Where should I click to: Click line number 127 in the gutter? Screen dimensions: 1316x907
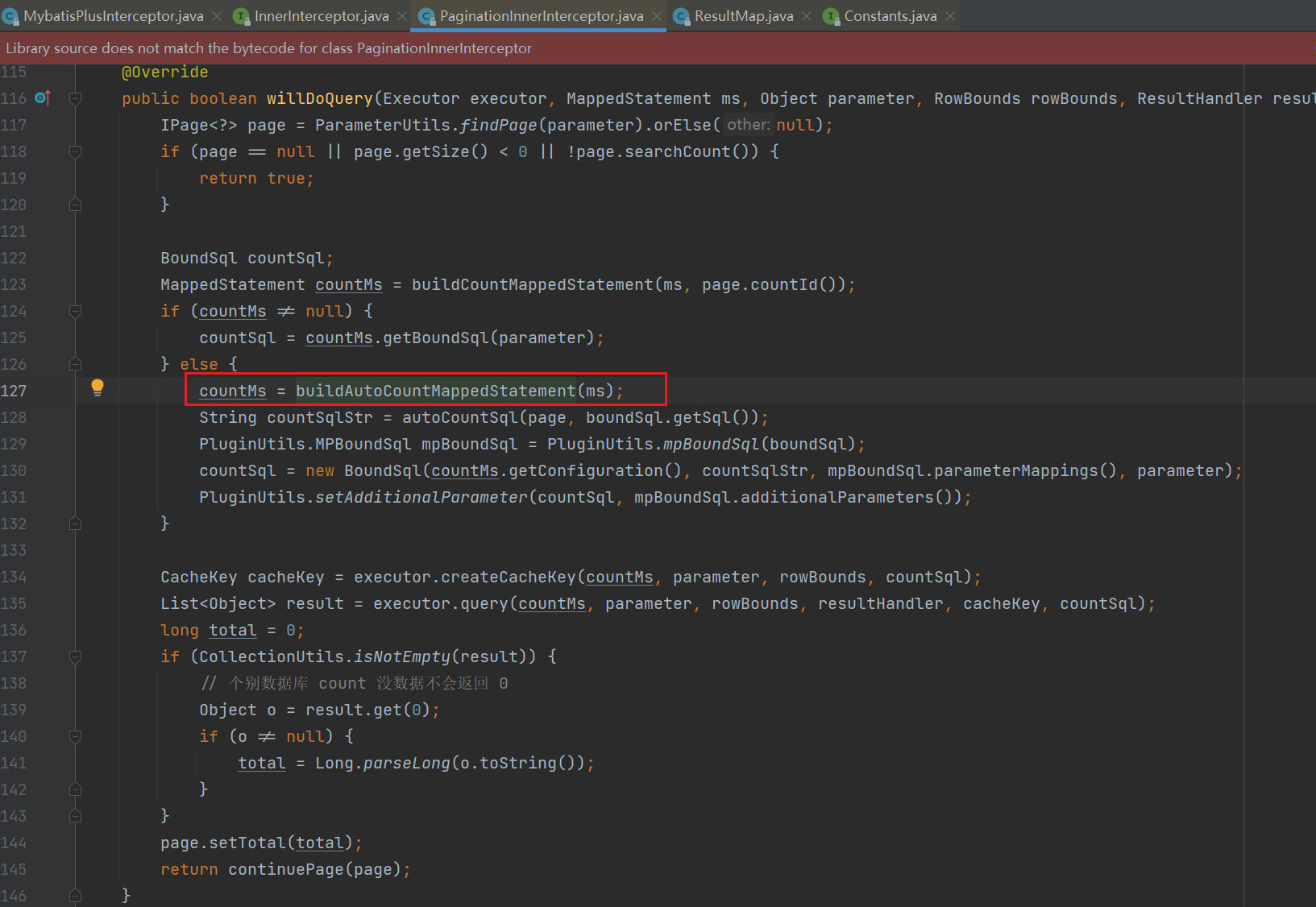[14, 391]
